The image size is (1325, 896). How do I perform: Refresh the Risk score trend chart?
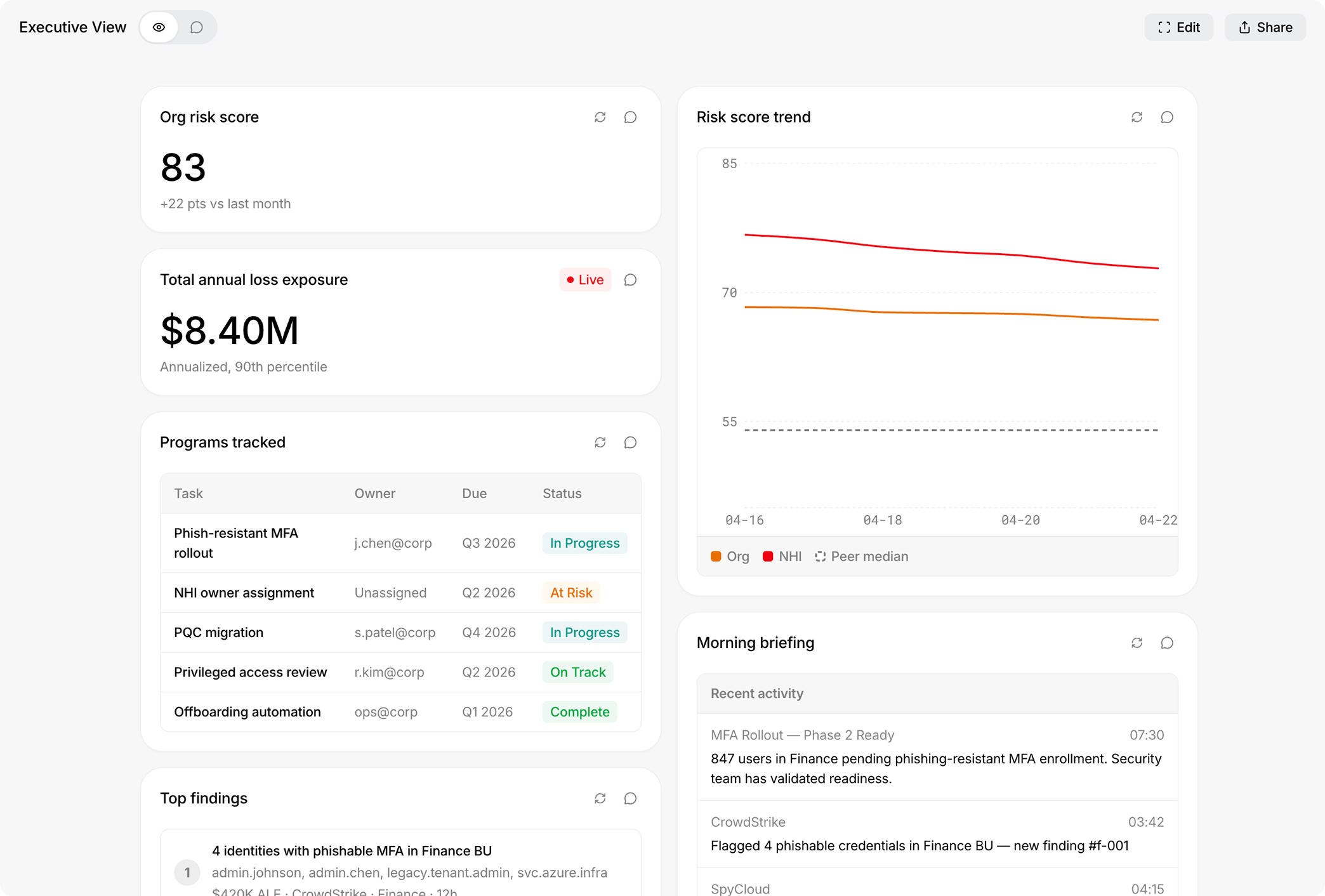1137,117
